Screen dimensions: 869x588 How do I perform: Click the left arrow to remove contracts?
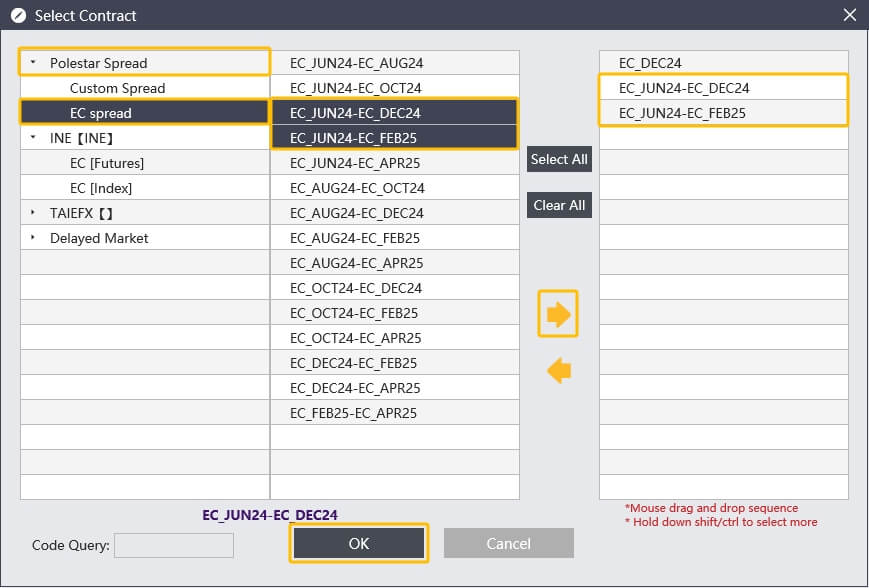(559, 371)
